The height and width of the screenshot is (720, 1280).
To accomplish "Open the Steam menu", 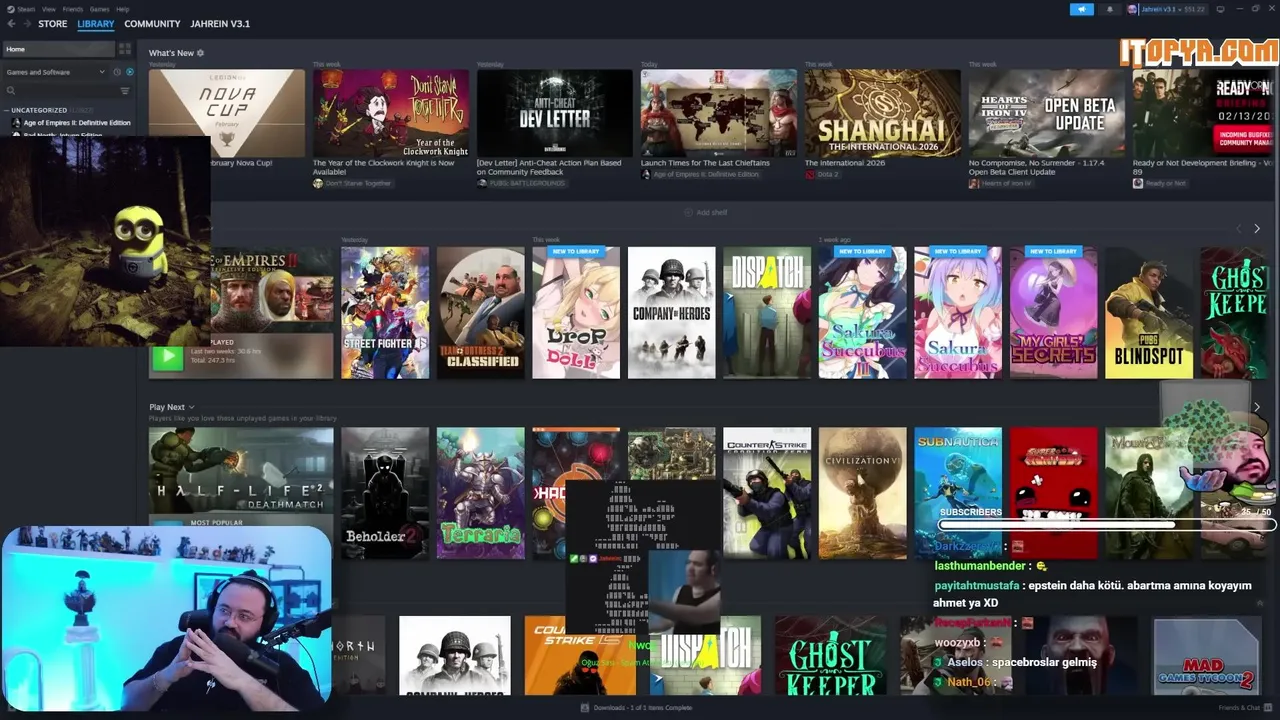I will [x=23, y=9].
